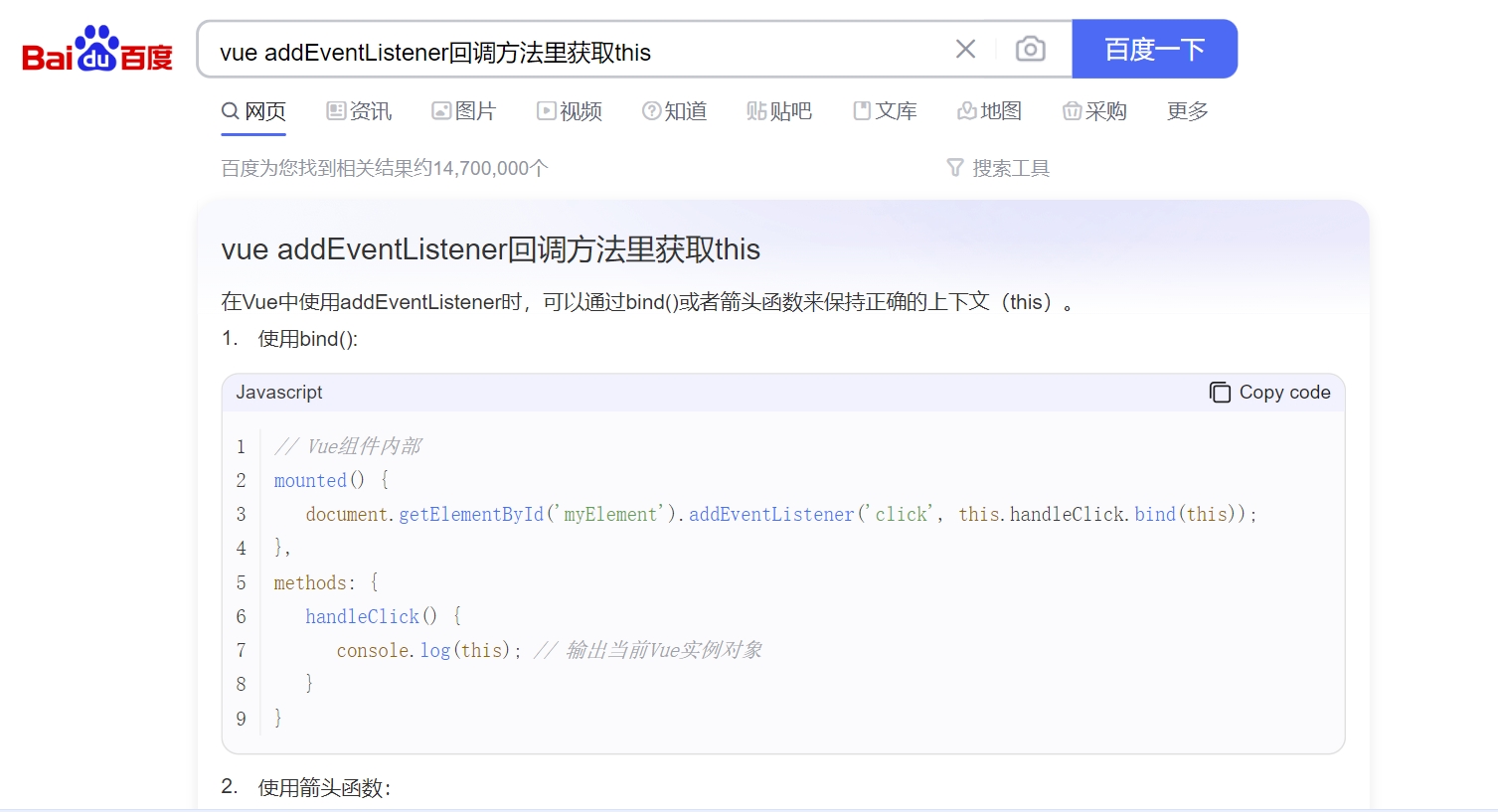Select the 地图 map tab

[990, 111]
